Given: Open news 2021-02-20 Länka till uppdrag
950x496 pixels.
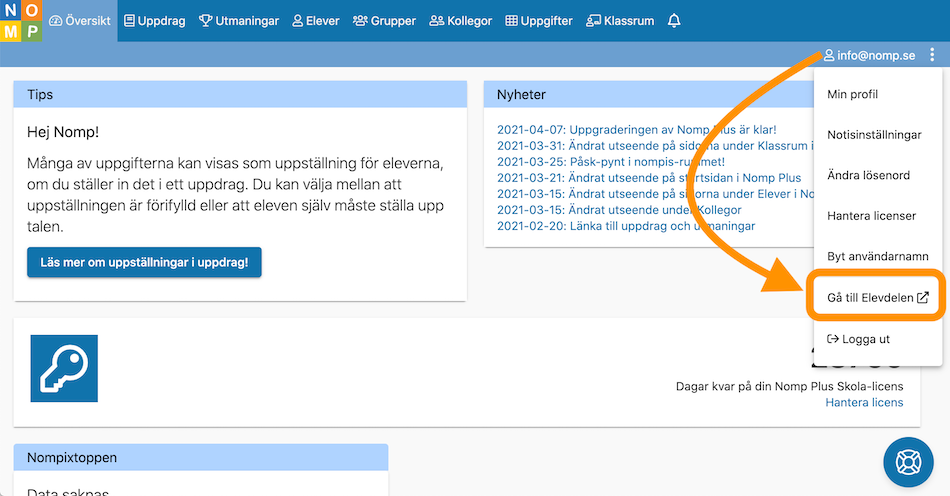Looking at the screenshot, I should (626, 226).
